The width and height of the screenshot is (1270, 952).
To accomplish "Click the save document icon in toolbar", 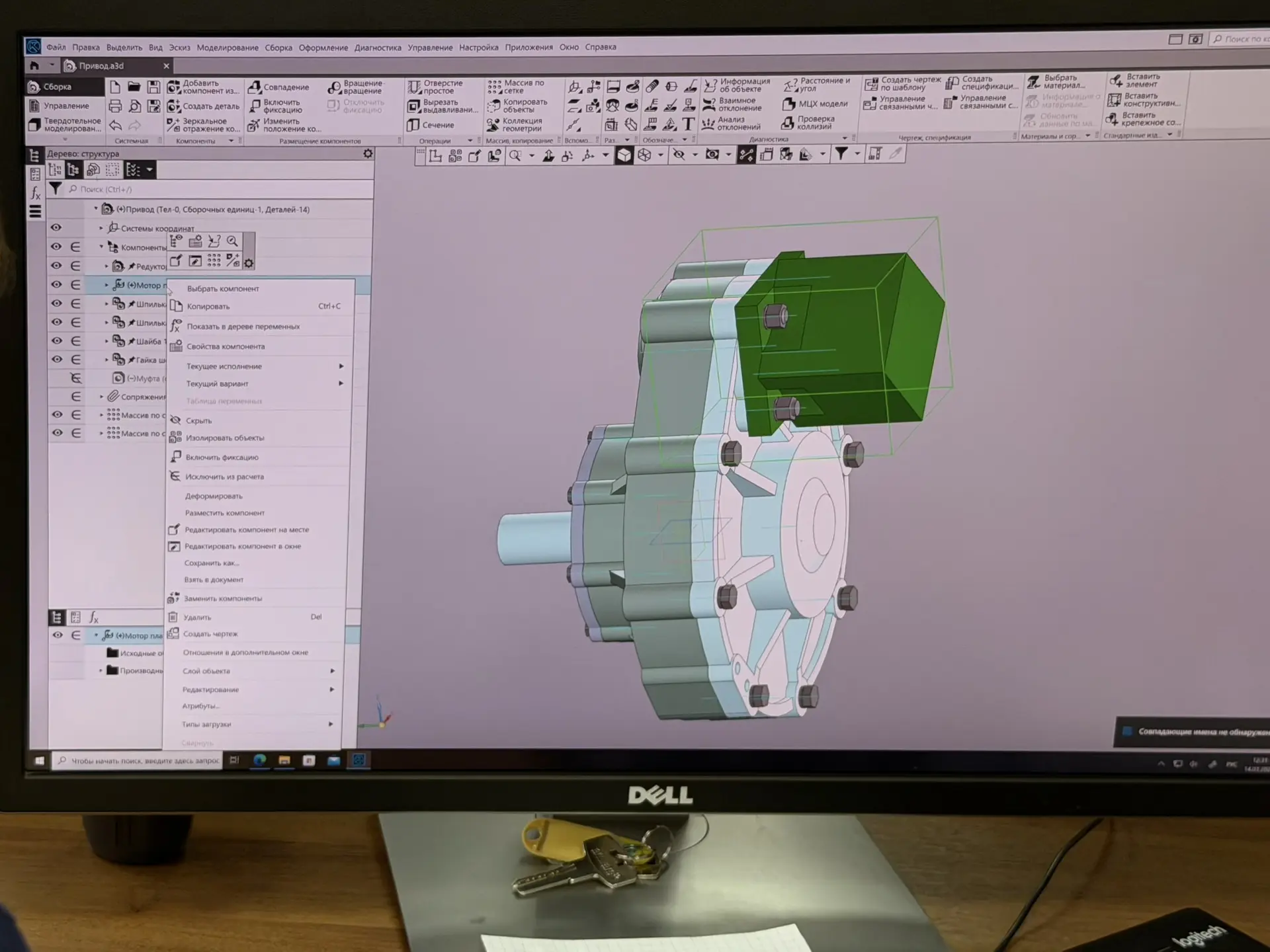I will pyautogui.click(x=153, y=87).
